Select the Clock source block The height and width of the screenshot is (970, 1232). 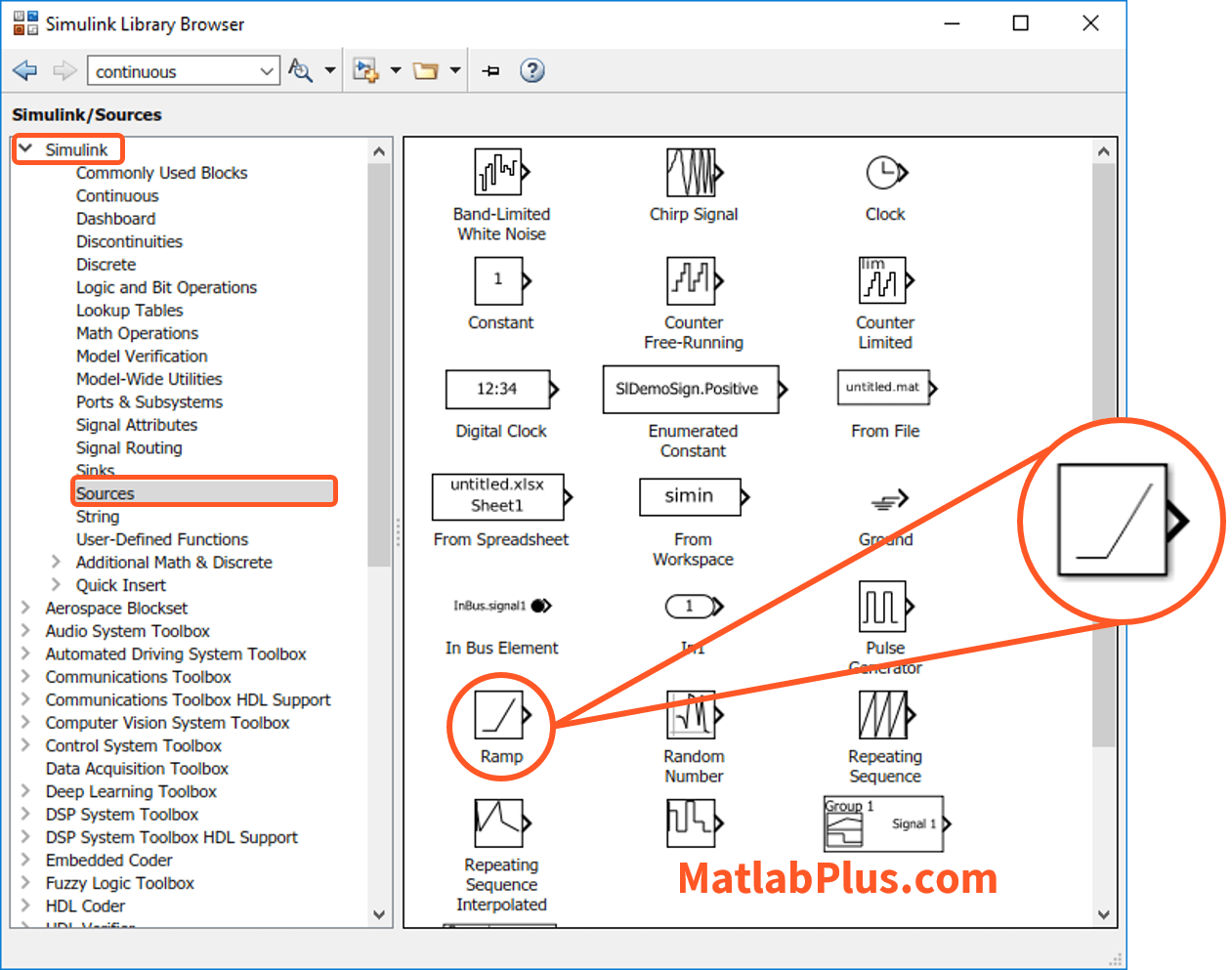coord(884,173)
